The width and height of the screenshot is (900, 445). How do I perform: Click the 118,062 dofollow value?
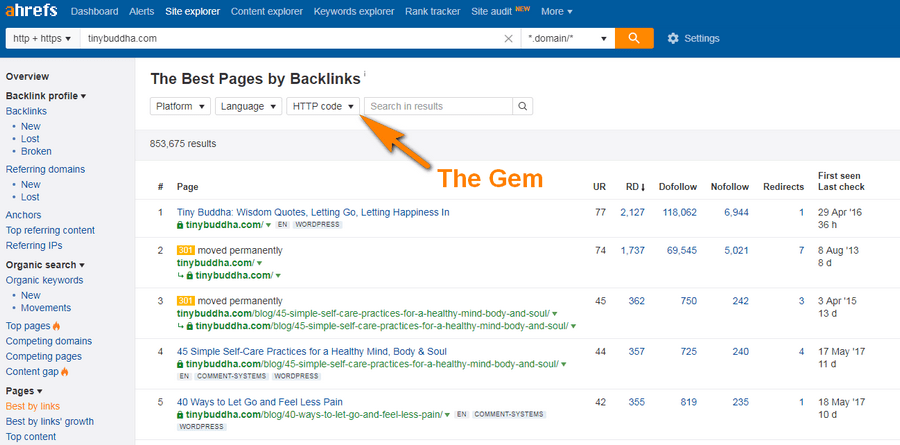680,212
